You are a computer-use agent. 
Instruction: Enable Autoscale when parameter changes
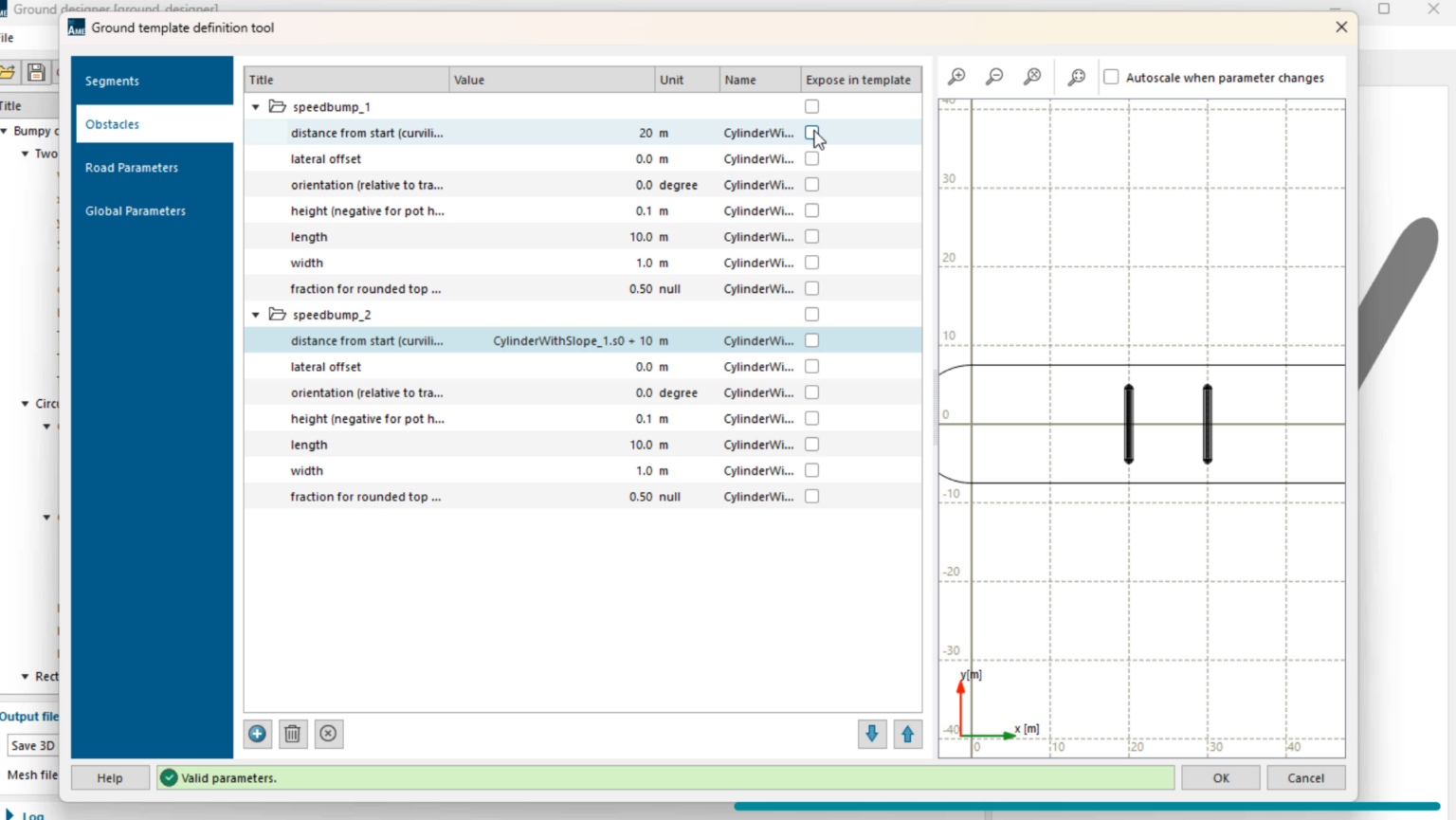(1110, 77)
